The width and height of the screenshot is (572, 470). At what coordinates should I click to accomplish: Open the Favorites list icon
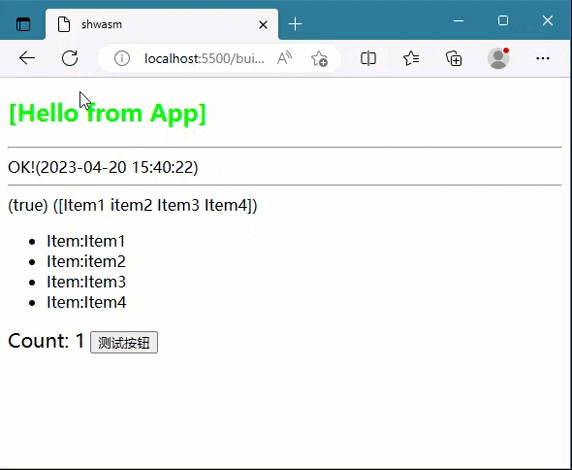point(411,58)
